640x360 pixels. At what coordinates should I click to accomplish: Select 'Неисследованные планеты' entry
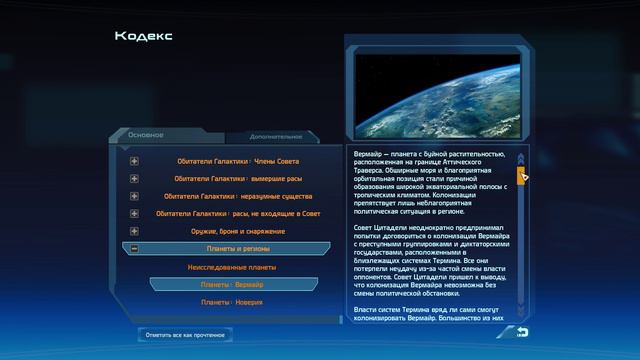click(232, 267)
